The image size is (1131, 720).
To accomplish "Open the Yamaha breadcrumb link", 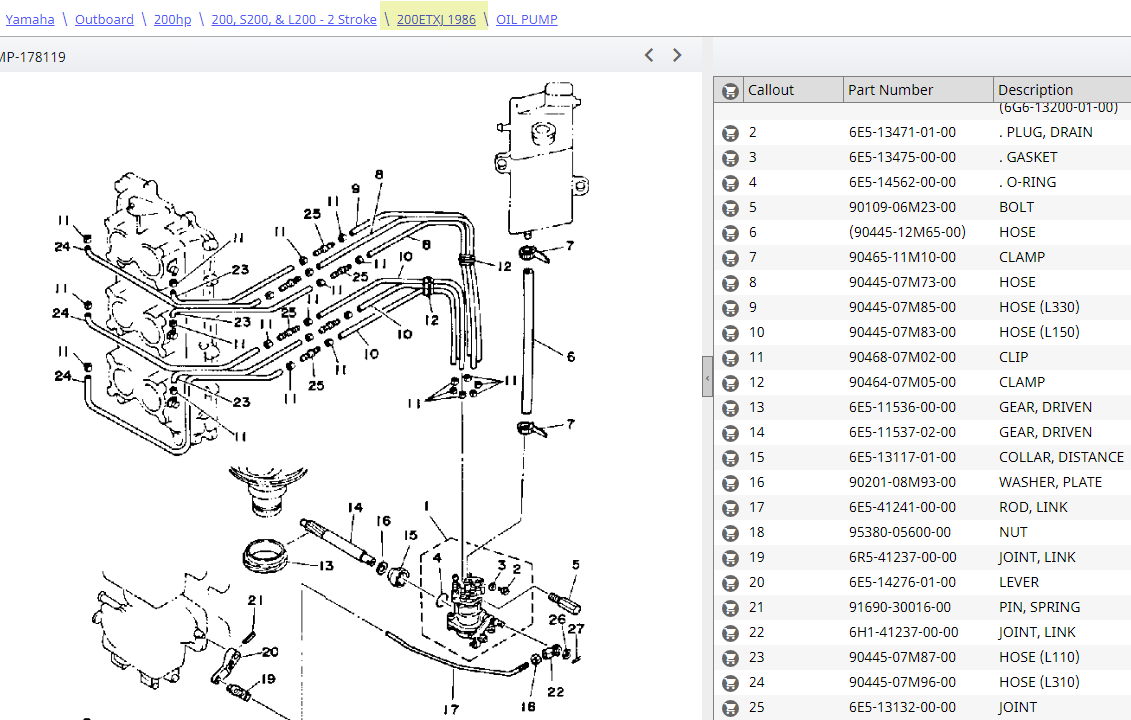I will click(x=30, y=19).
